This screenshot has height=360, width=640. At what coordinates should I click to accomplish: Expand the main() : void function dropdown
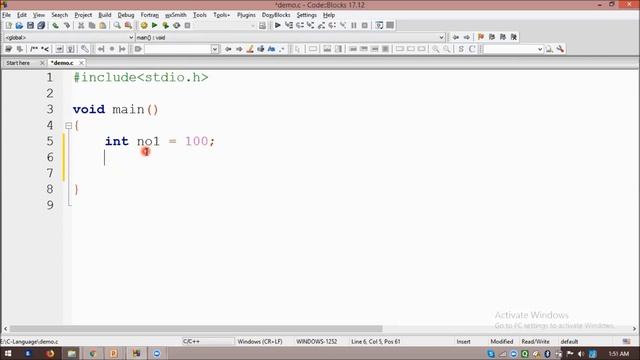(x=441, y=37)
